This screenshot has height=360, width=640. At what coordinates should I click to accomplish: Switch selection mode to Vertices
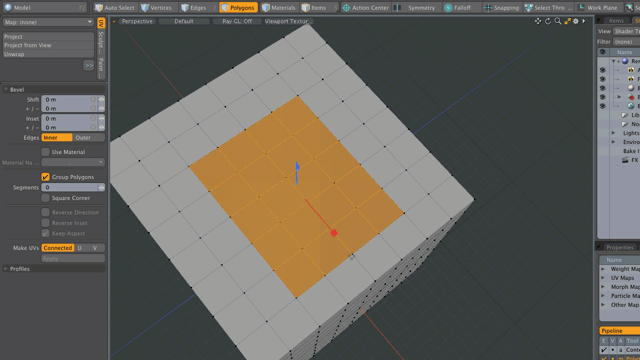coord(156,7)
